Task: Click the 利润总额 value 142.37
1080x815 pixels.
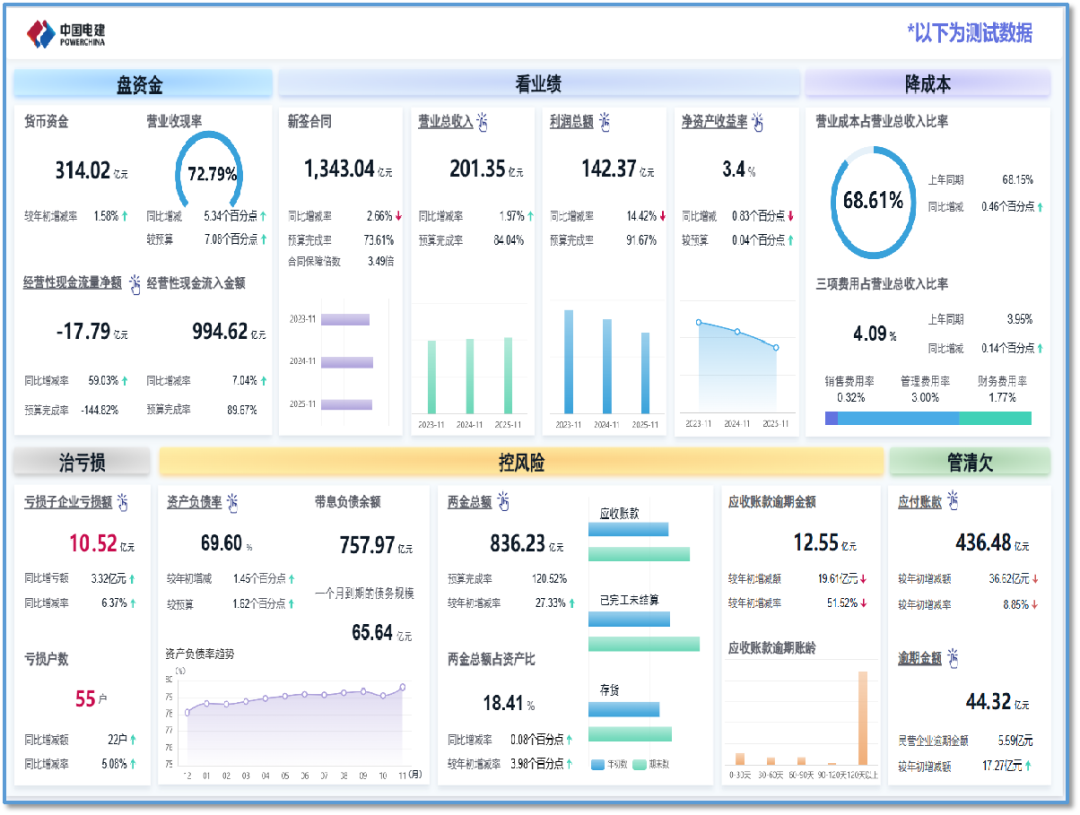Action: point(609,169)
